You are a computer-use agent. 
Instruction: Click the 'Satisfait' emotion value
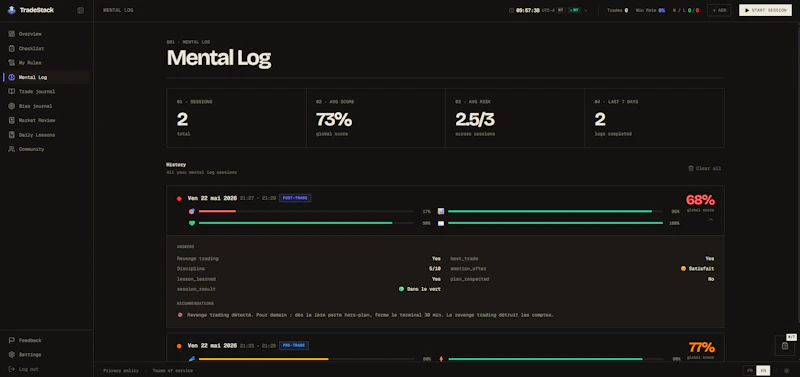click(697, 268)
